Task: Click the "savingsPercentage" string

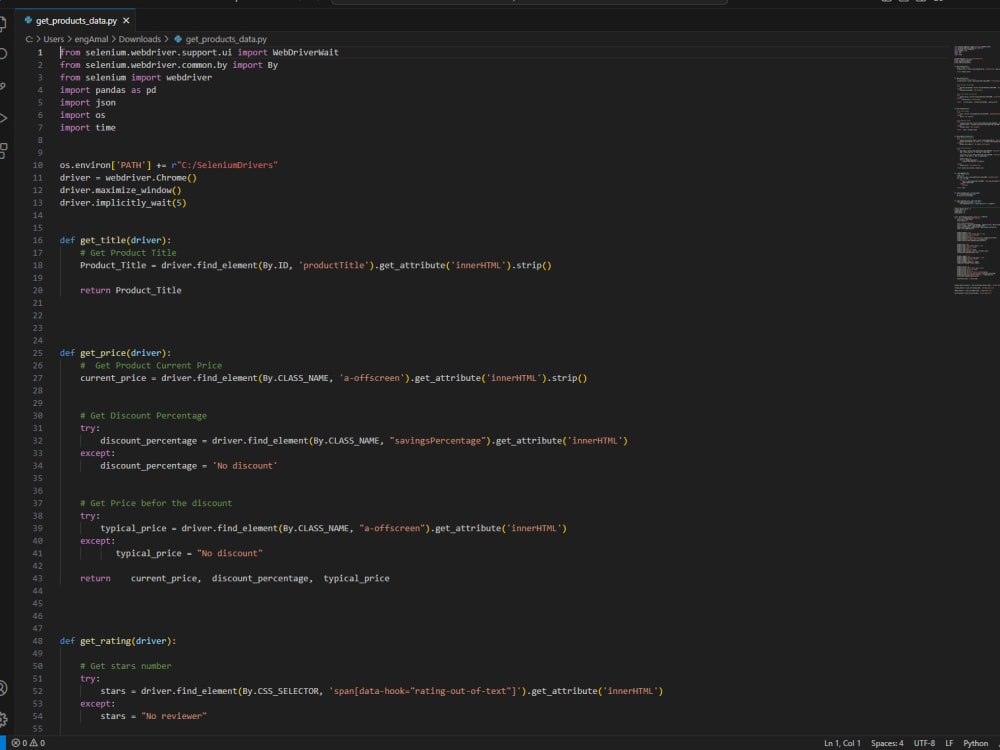Action: 438,441
